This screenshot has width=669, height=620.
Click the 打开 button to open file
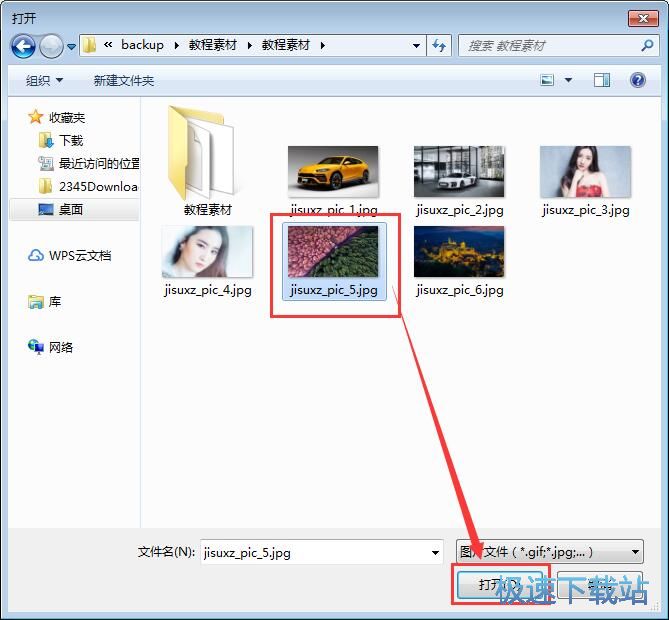500,585
